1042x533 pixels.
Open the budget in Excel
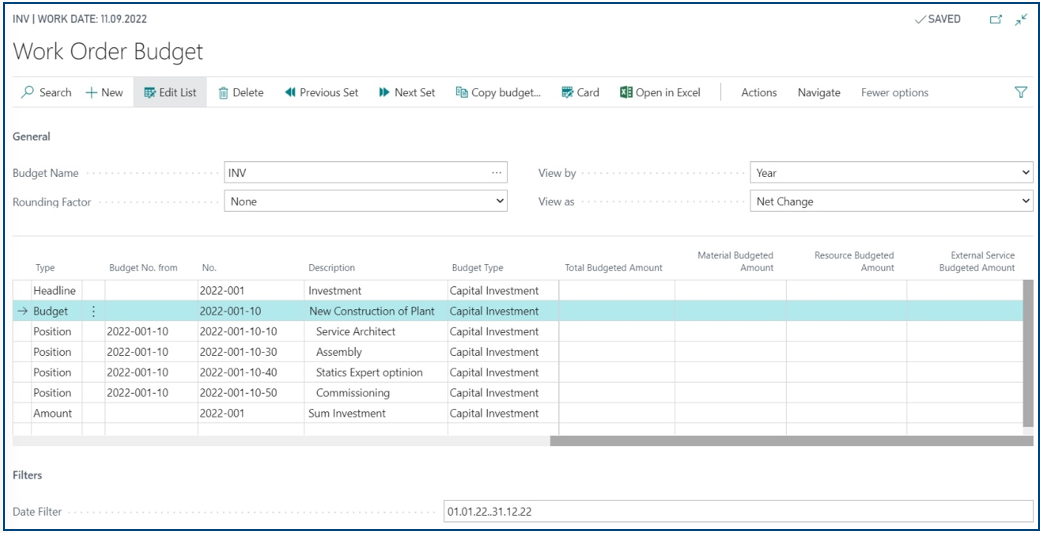[660, 92]
